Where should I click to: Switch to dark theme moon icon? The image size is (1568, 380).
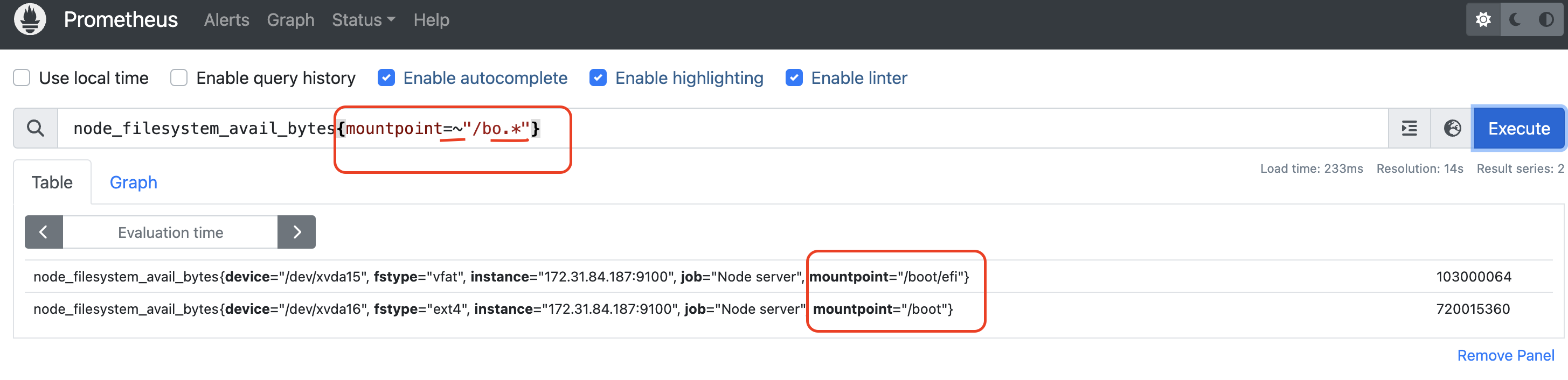pos(1515,19)
